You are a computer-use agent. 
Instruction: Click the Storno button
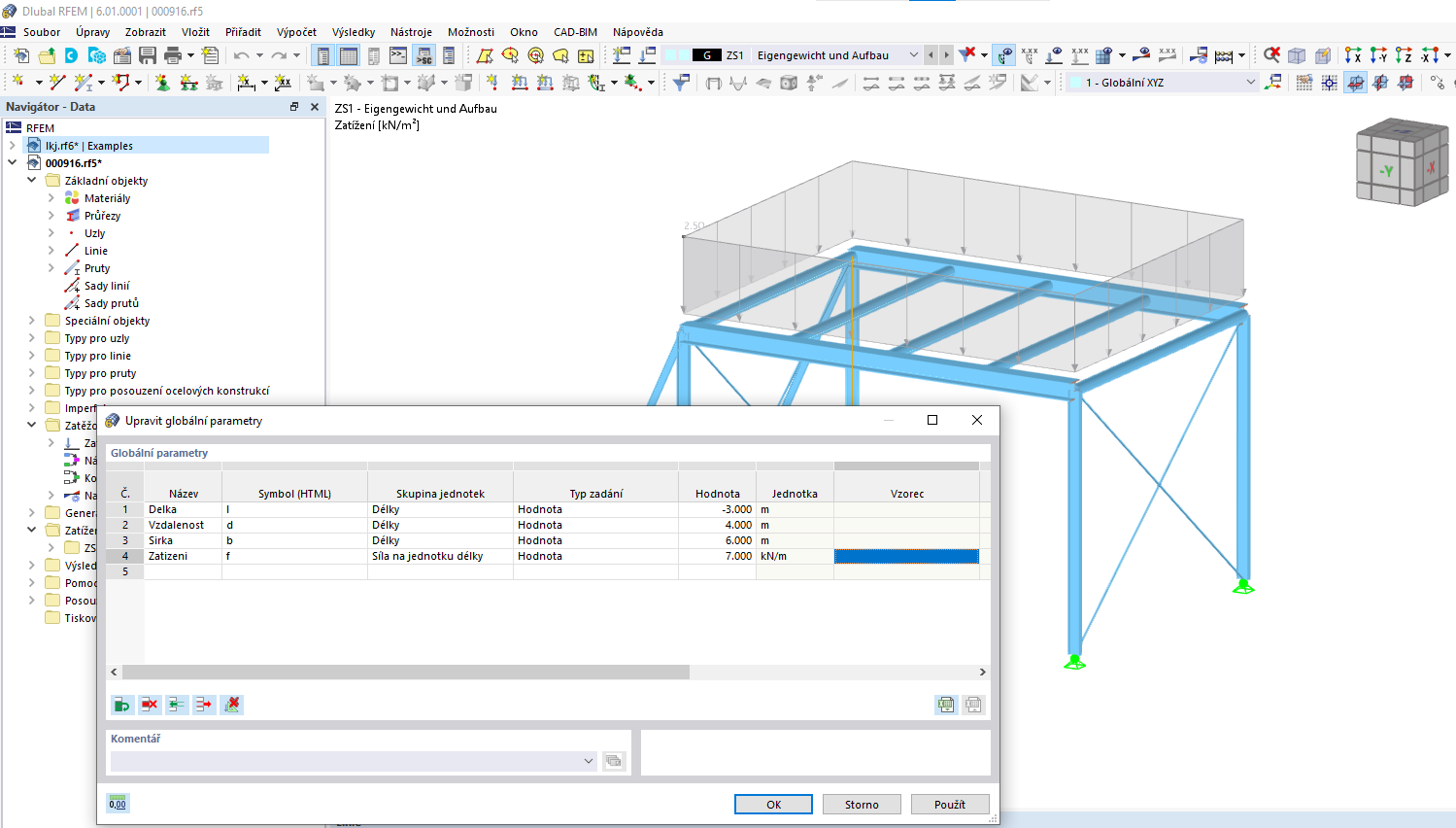(862, 805)
